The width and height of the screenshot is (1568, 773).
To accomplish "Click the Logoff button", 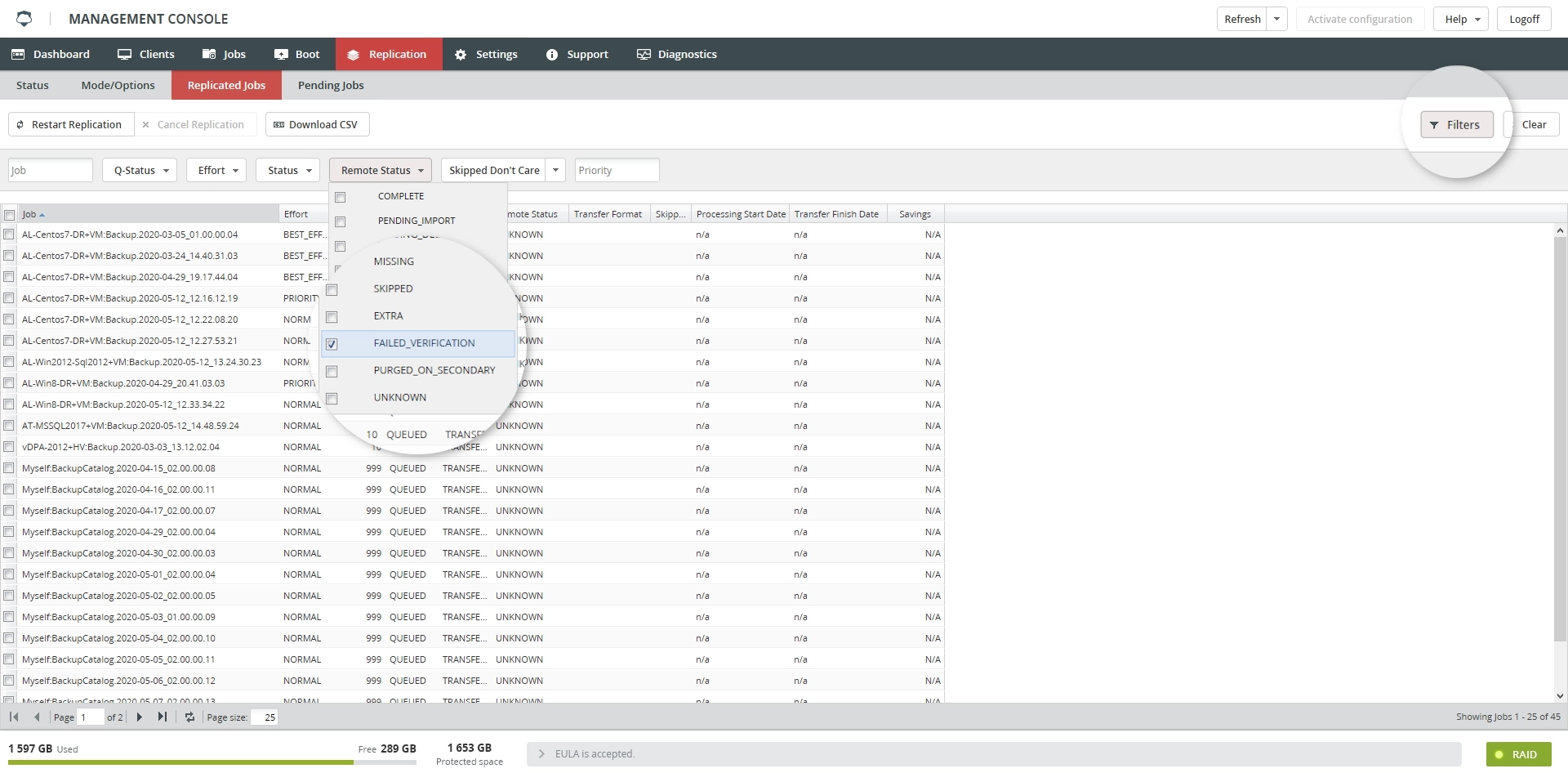I will [1524, 19].
